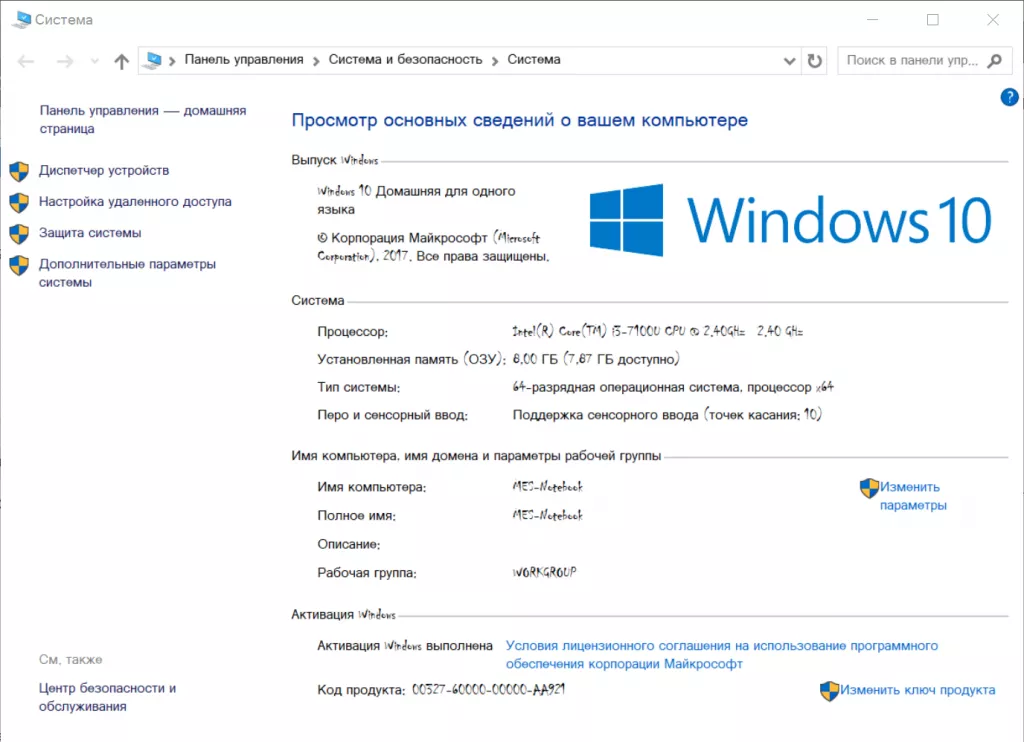
Task: Open Диспетчер устройств link
Action: [x=104, y=170]
